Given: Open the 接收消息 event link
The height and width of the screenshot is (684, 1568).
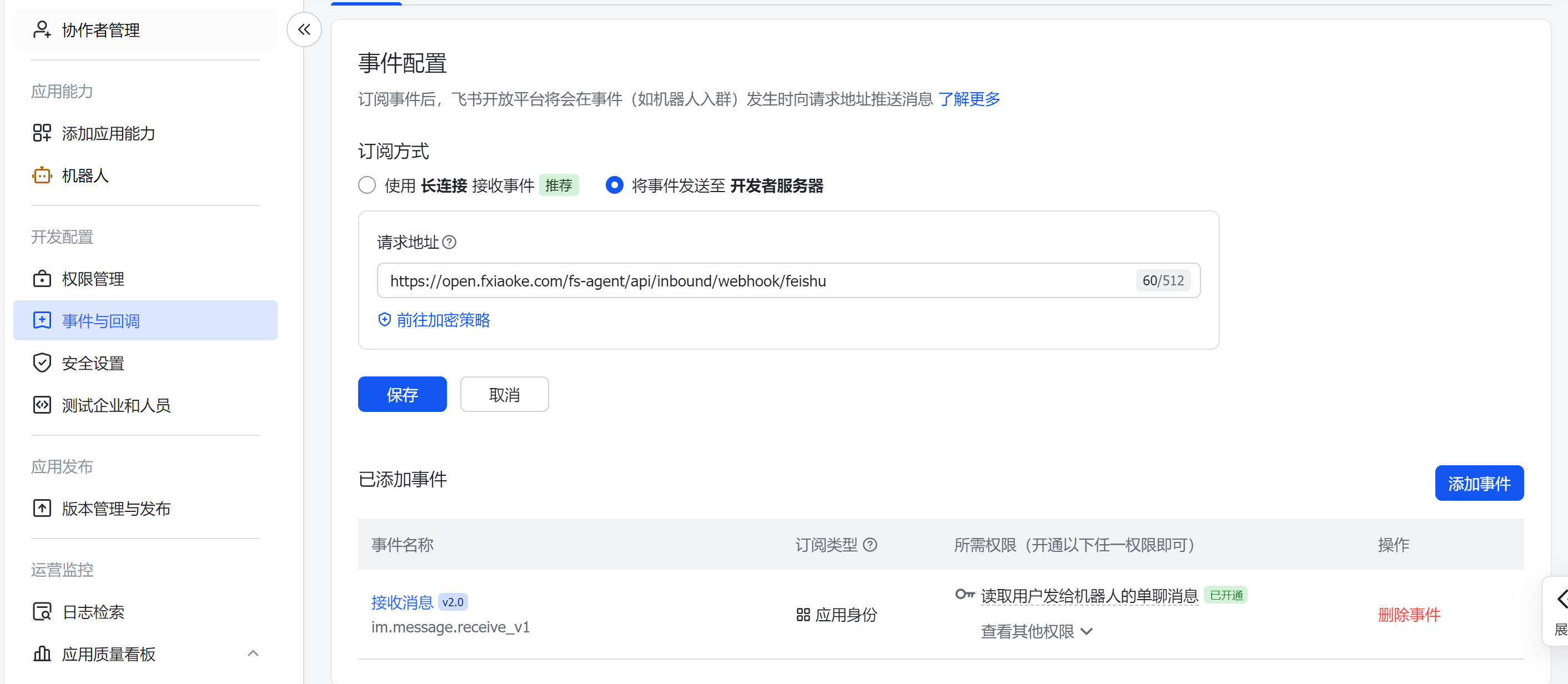Looking at the screenshot, I should (402, 602).
